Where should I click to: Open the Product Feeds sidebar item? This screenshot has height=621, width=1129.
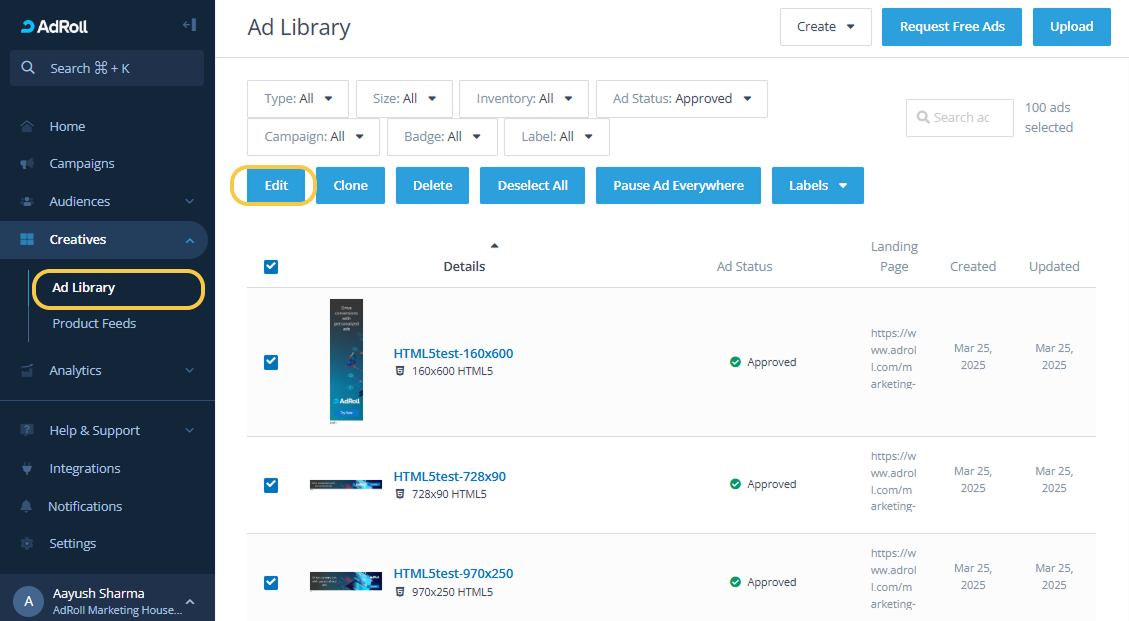coord(94,324)
